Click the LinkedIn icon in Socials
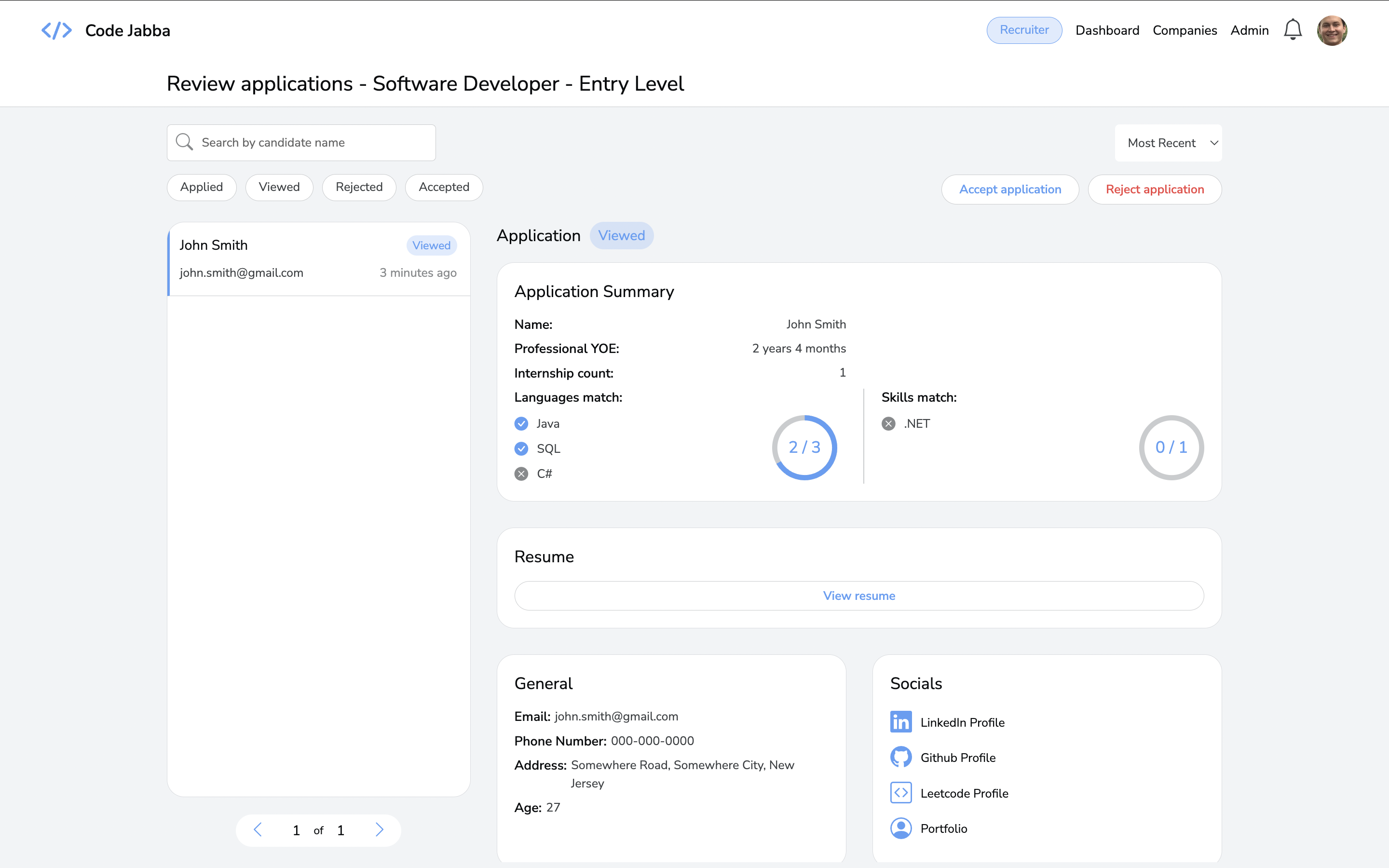The width and height of the screenshot is (1389, 868). click(x=900, y=721)
